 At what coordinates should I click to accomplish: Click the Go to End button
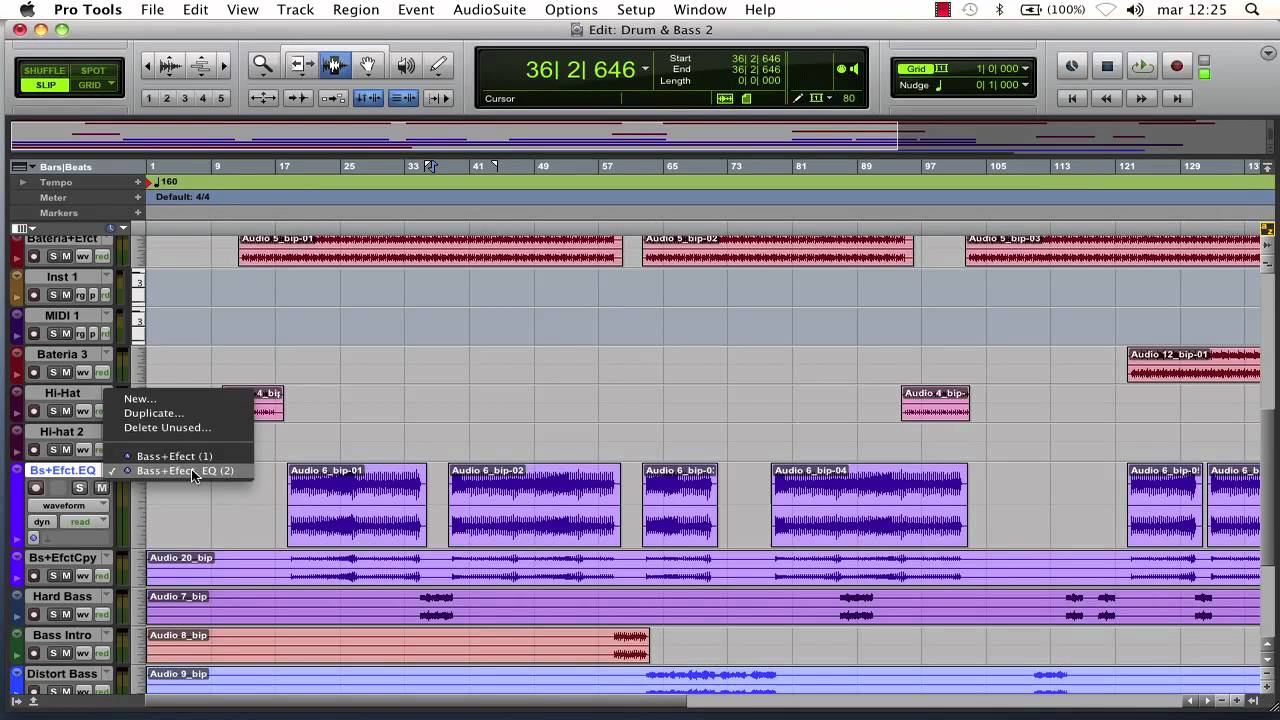point(1177,98)
